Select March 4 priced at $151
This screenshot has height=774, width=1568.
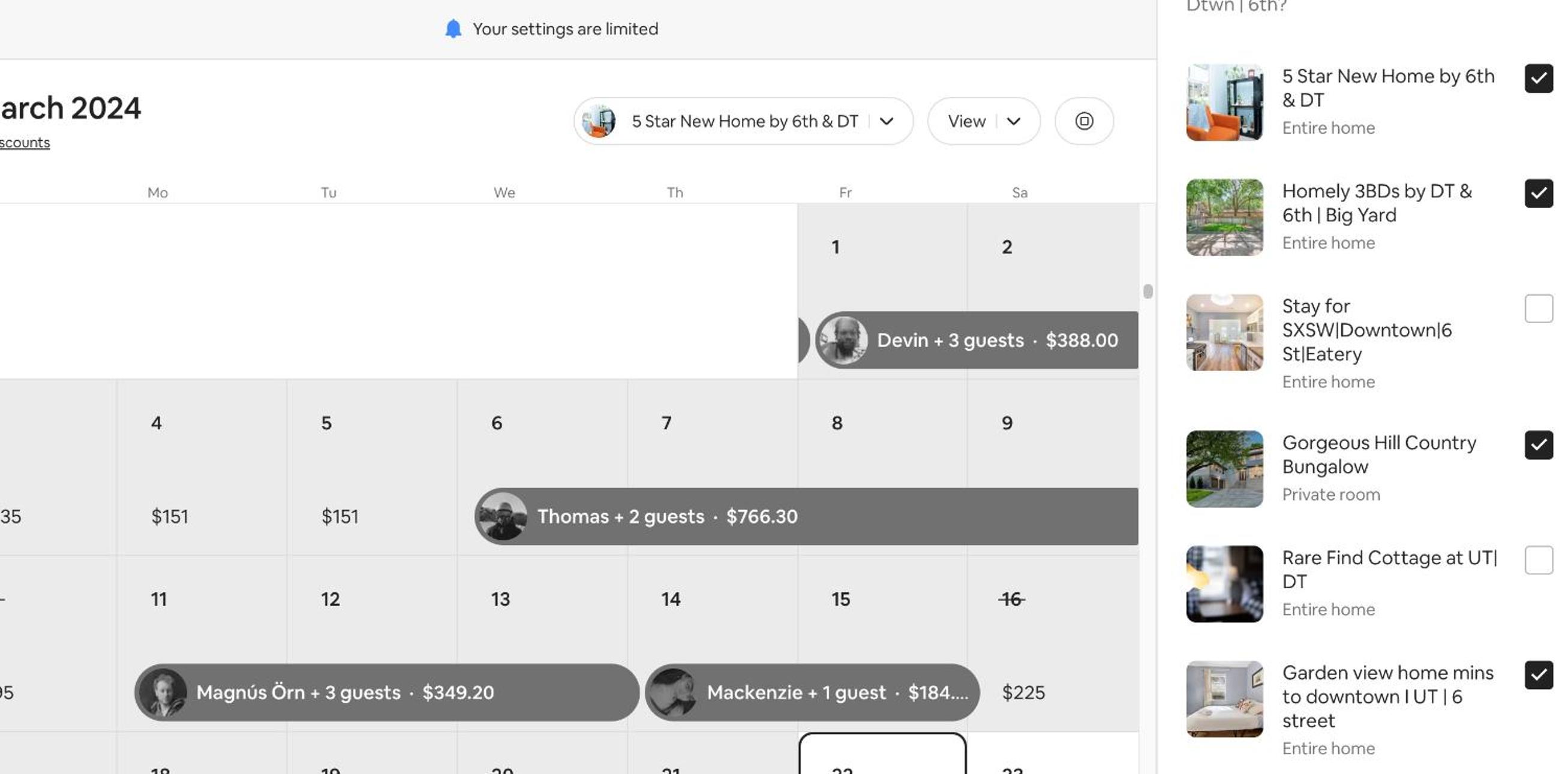tap(202, 467)
